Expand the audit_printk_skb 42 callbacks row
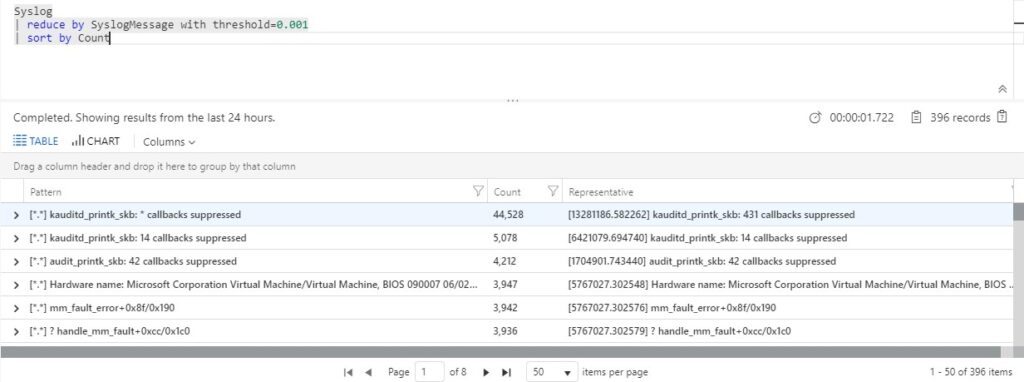The image size is (1024, 382). tap(16, 262)
